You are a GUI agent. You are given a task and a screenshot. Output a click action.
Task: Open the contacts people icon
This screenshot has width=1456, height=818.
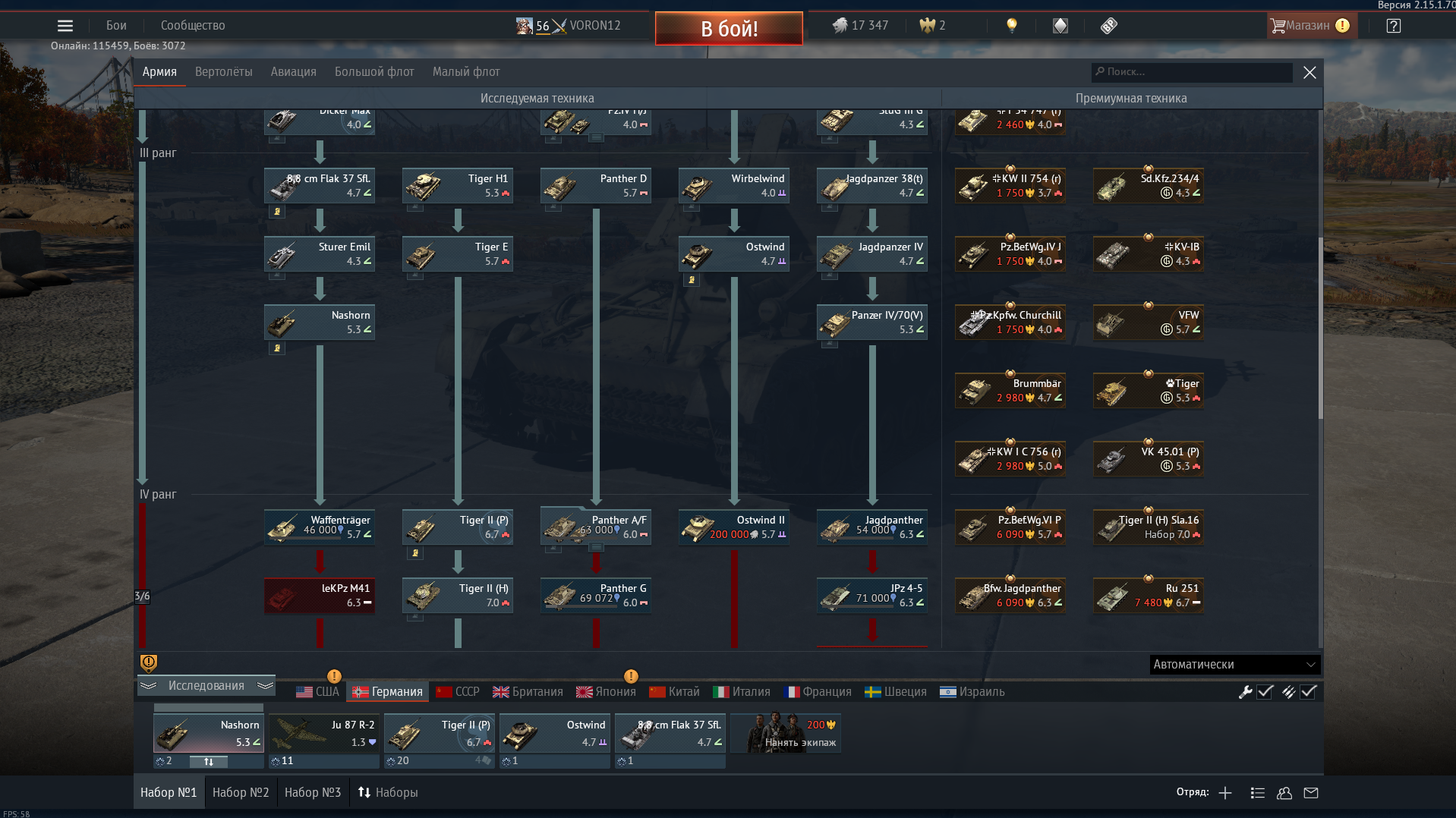point(1284,793)
